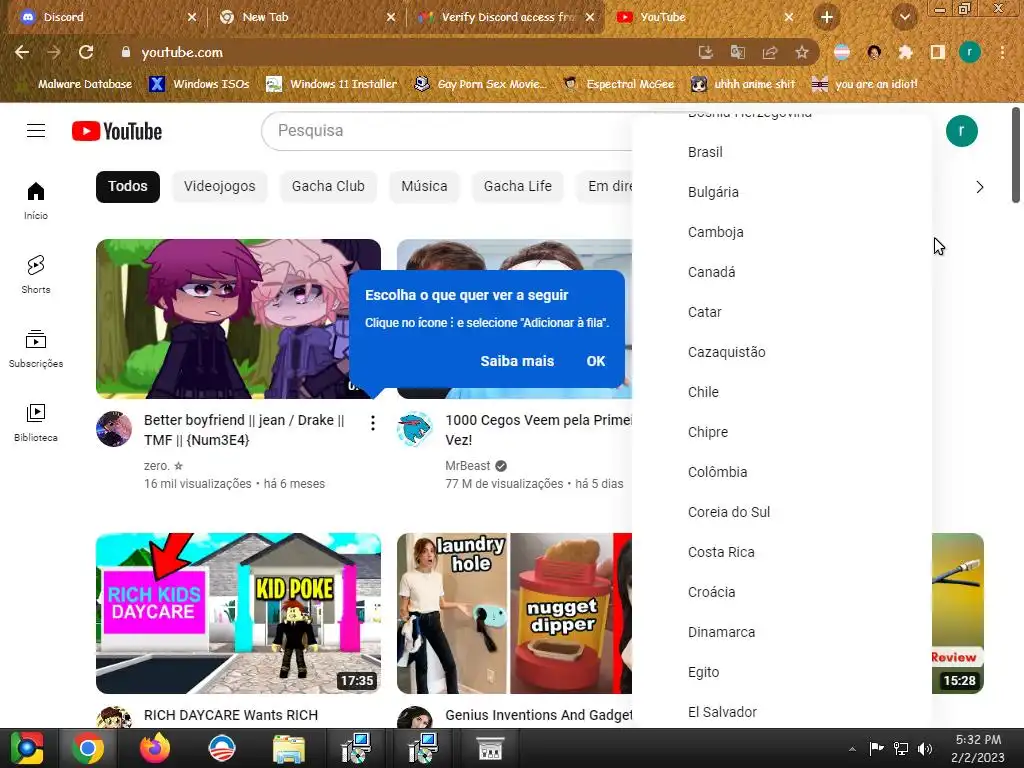1024x768 pixels.
Task: Choose Bulgária from country list
Action: (x=782, y=192)
